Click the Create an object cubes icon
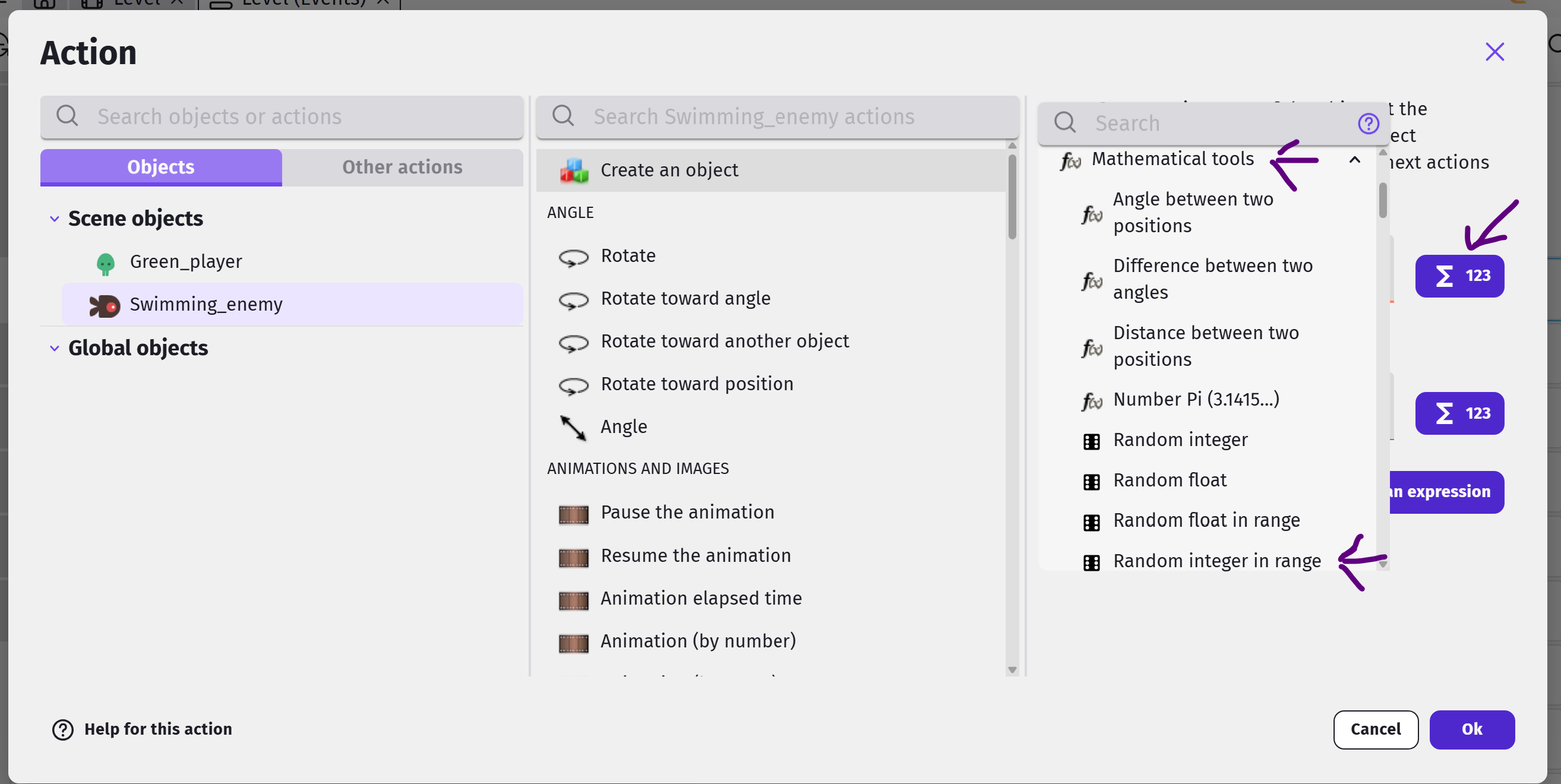 pos(574,171)
